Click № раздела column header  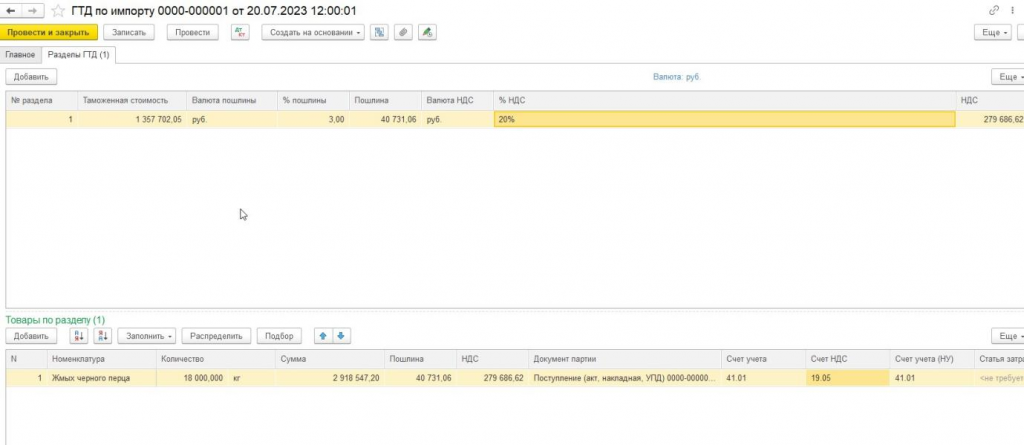(x=42, y=101)
